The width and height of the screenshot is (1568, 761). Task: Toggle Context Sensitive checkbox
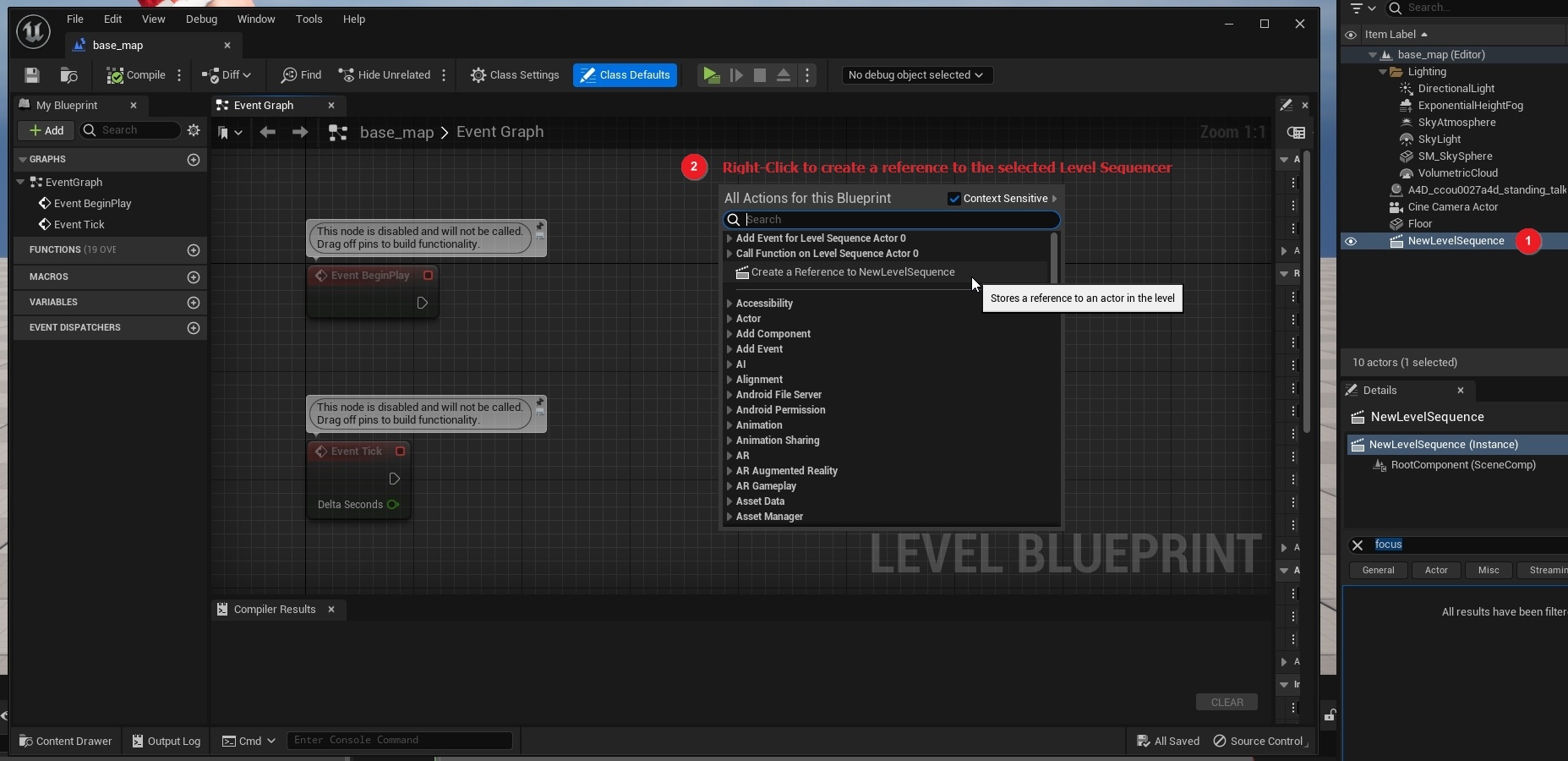pyautogui.click(x=954, y=199)
